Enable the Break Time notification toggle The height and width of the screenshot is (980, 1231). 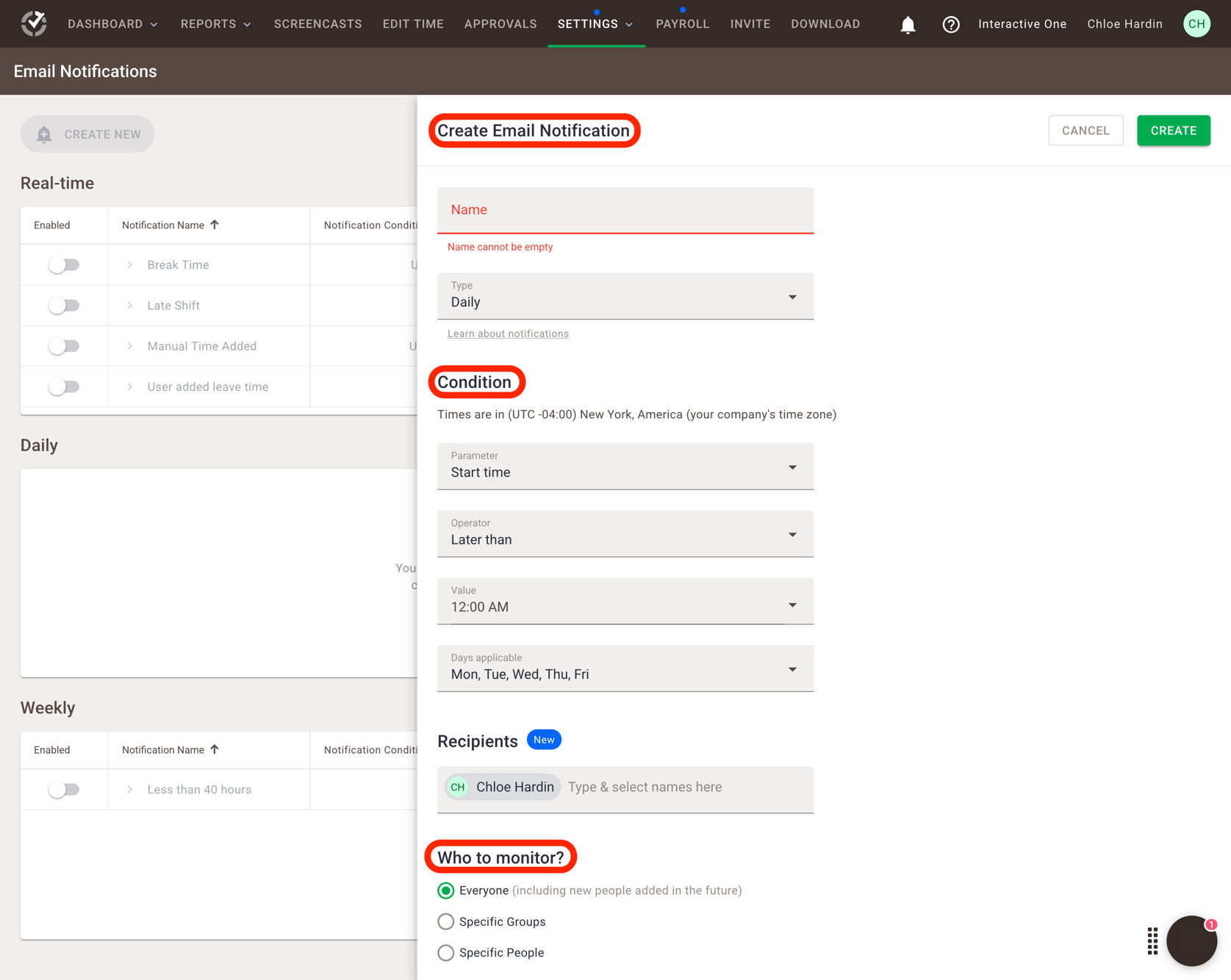[65, 264]
